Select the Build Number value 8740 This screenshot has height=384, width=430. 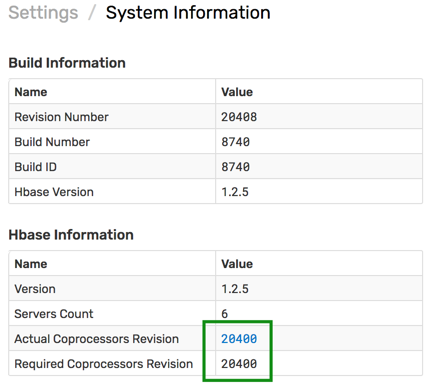235,142
